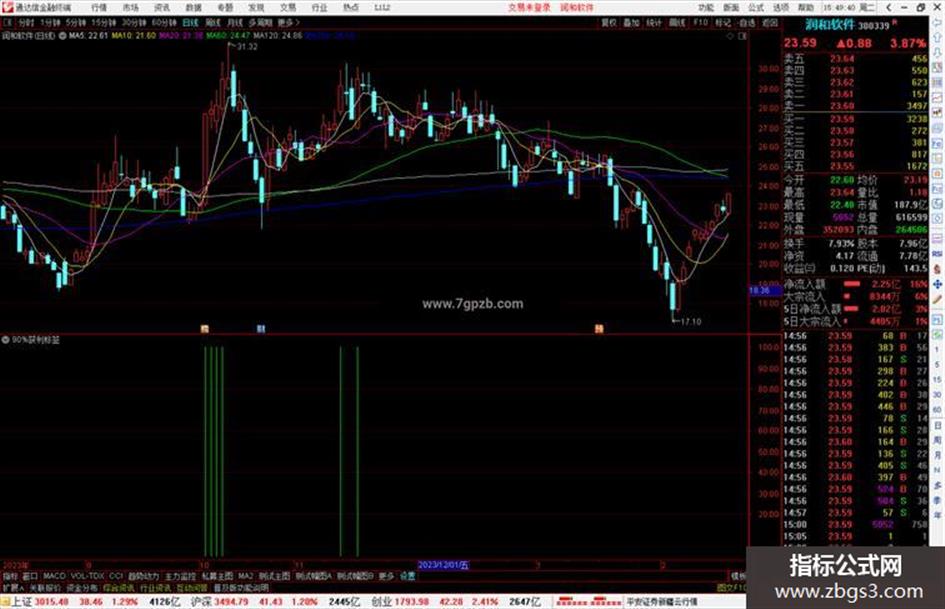Click the 标记 button
945x609 pixels.
(x=723, y=23)
